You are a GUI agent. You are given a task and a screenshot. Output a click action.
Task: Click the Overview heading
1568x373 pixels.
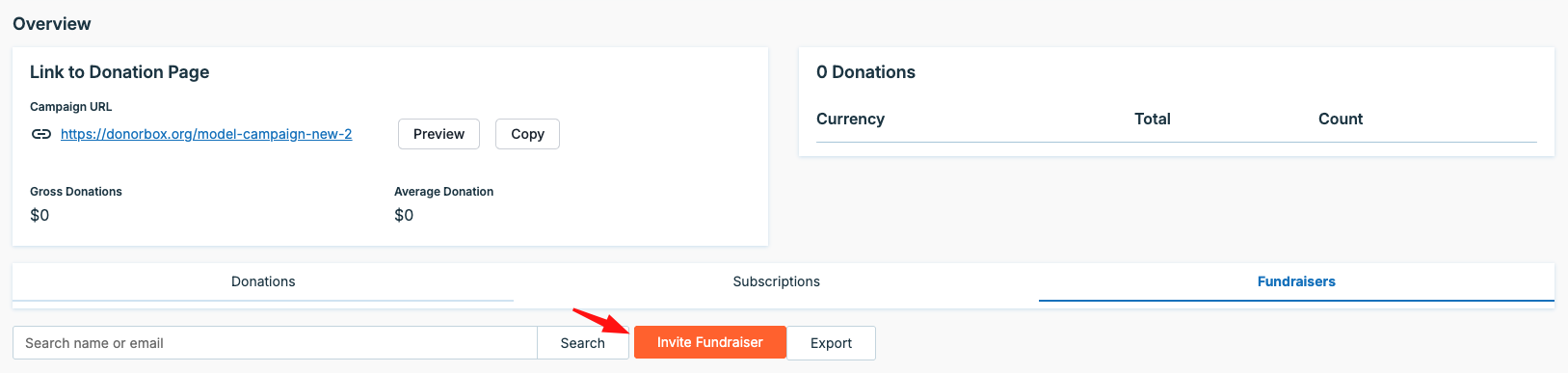52,24
